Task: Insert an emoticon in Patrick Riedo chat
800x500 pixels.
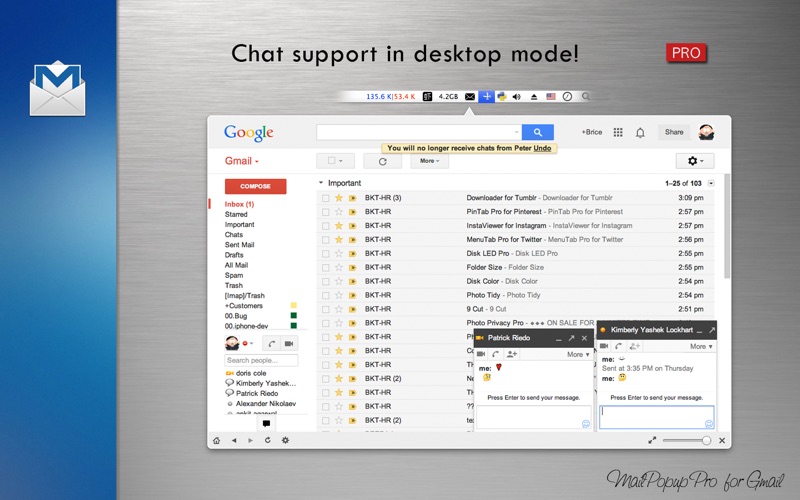Action: (x=586, y=423)
